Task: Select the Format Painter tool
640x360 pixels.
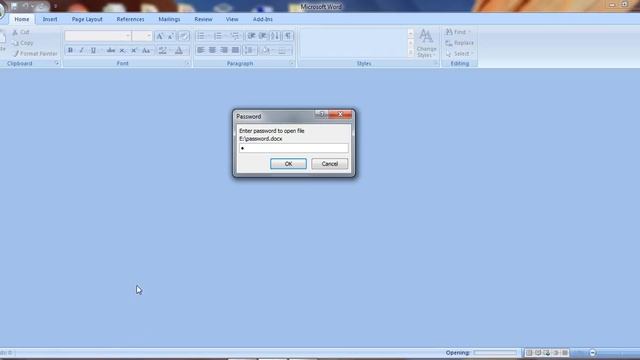Action: (35, 53)
